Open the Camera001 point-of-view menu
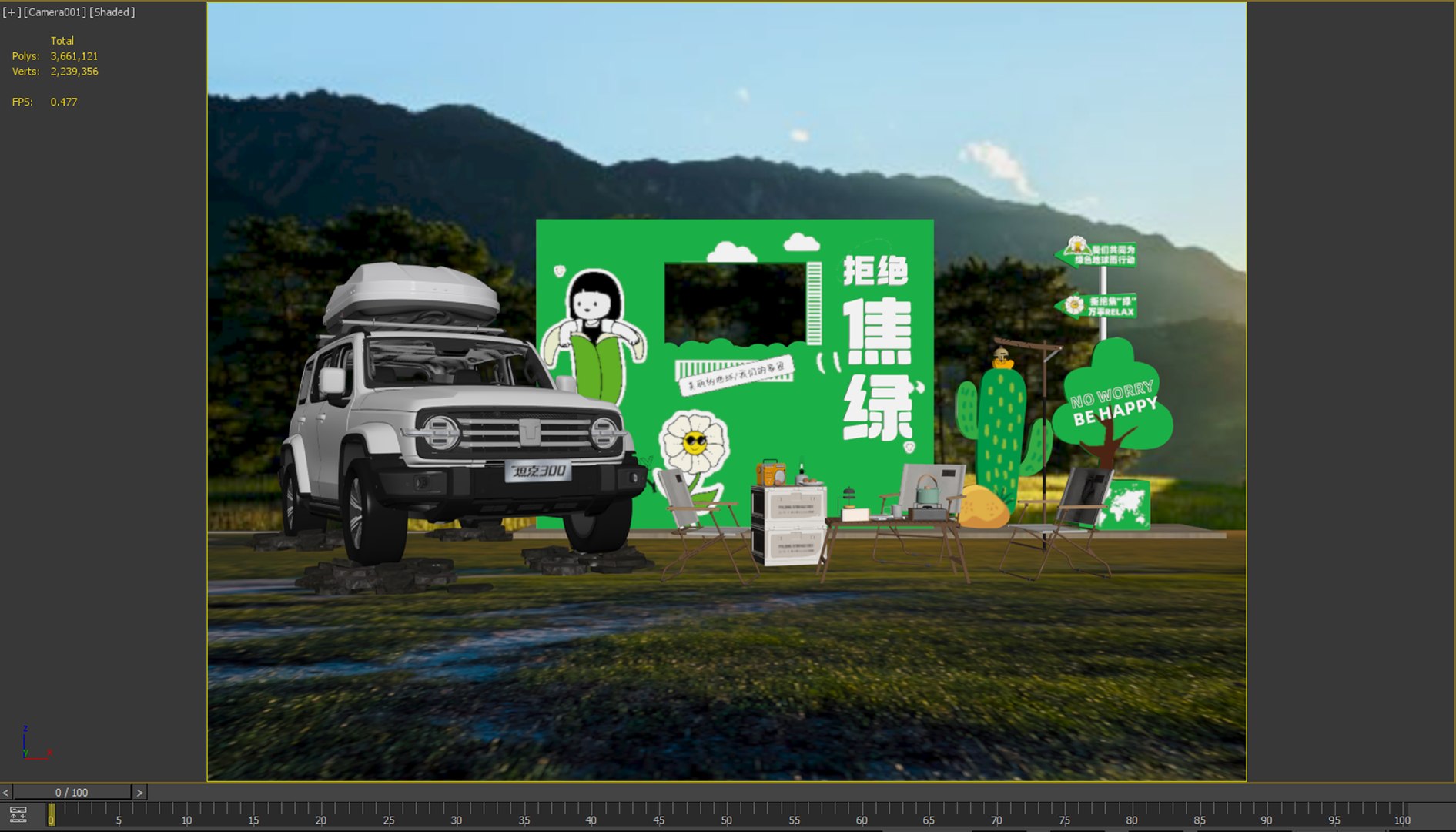1456x832 pixels. pos(55,12)
